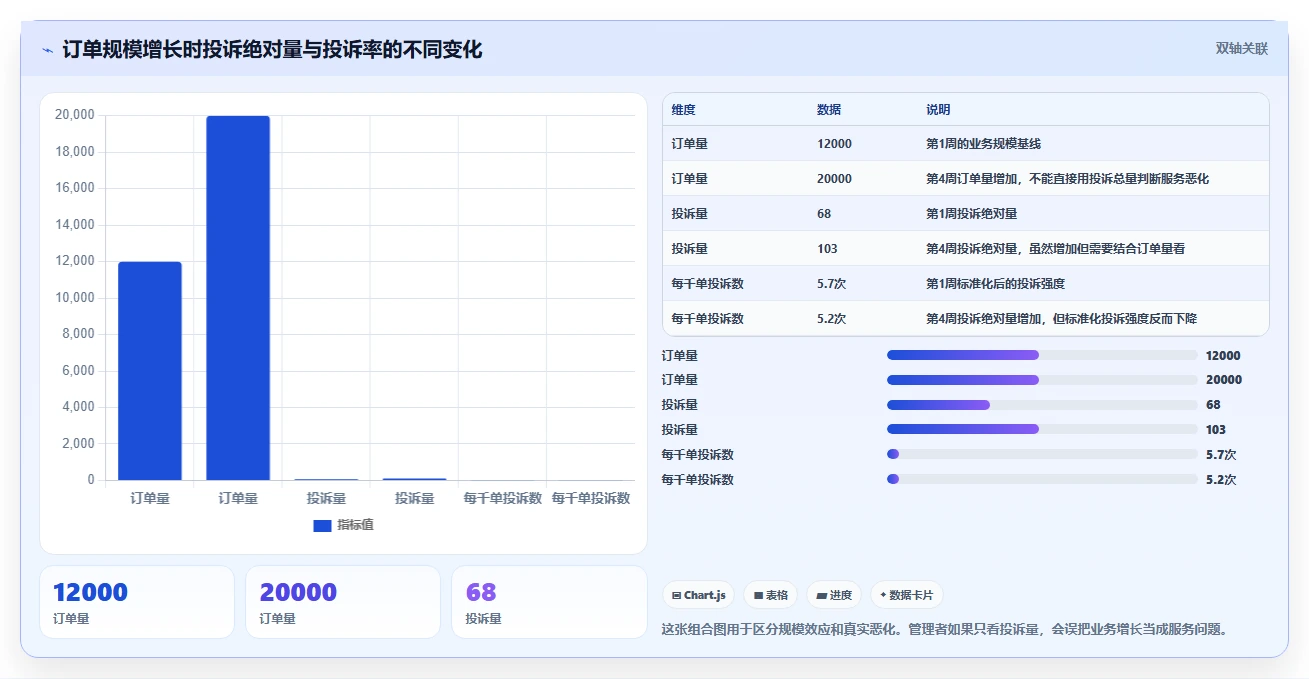Click 103 in the table's 数据 column
Viewport: 1309px width, 679px height.
tap(827, 248)
